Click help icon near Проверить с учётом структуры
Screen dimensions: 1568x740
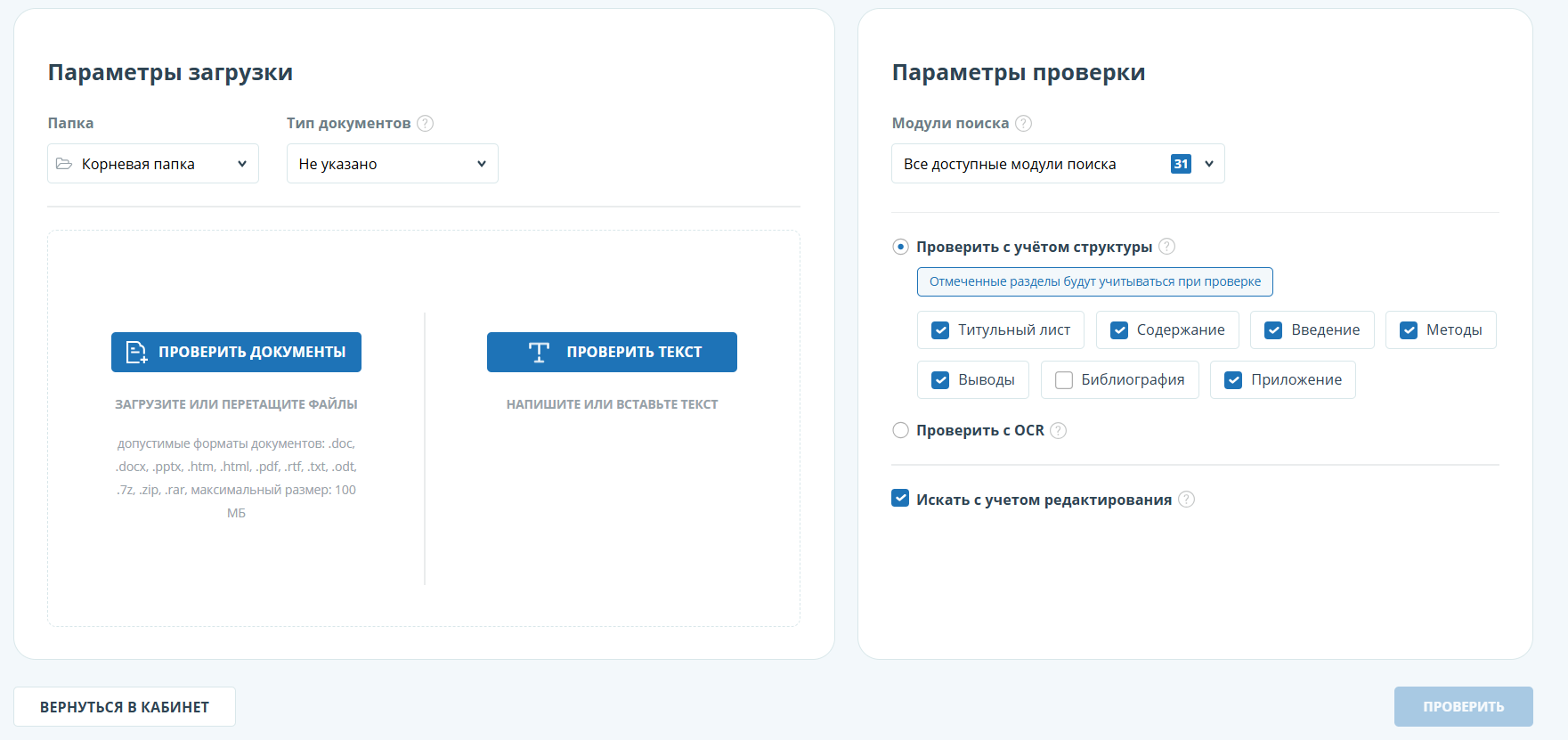point(1167,247)
